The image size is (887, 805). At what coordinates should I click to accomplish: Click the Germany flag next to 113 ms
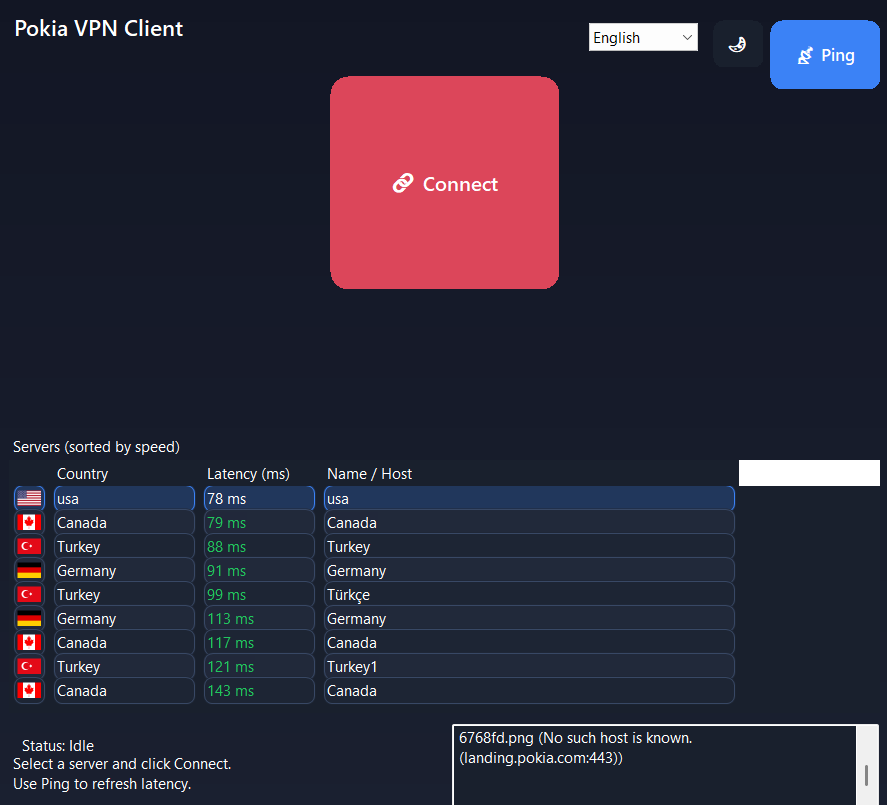tap(29, 618)
